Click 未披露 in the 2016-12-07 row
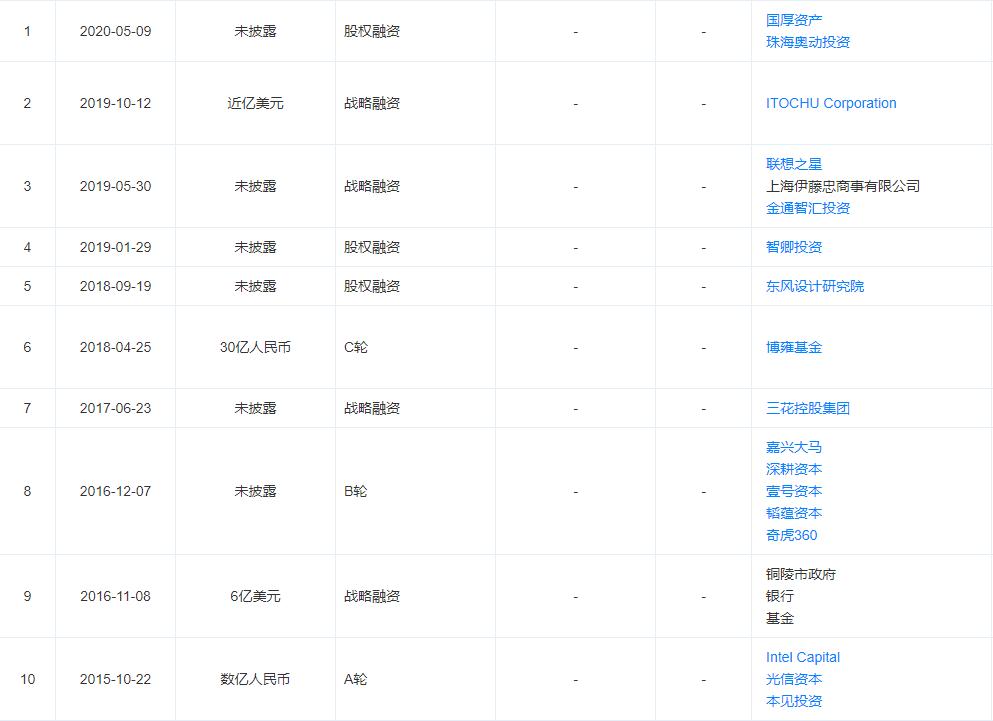The height and width of the screenshot is (721, 993). click(x=255, y=491)
